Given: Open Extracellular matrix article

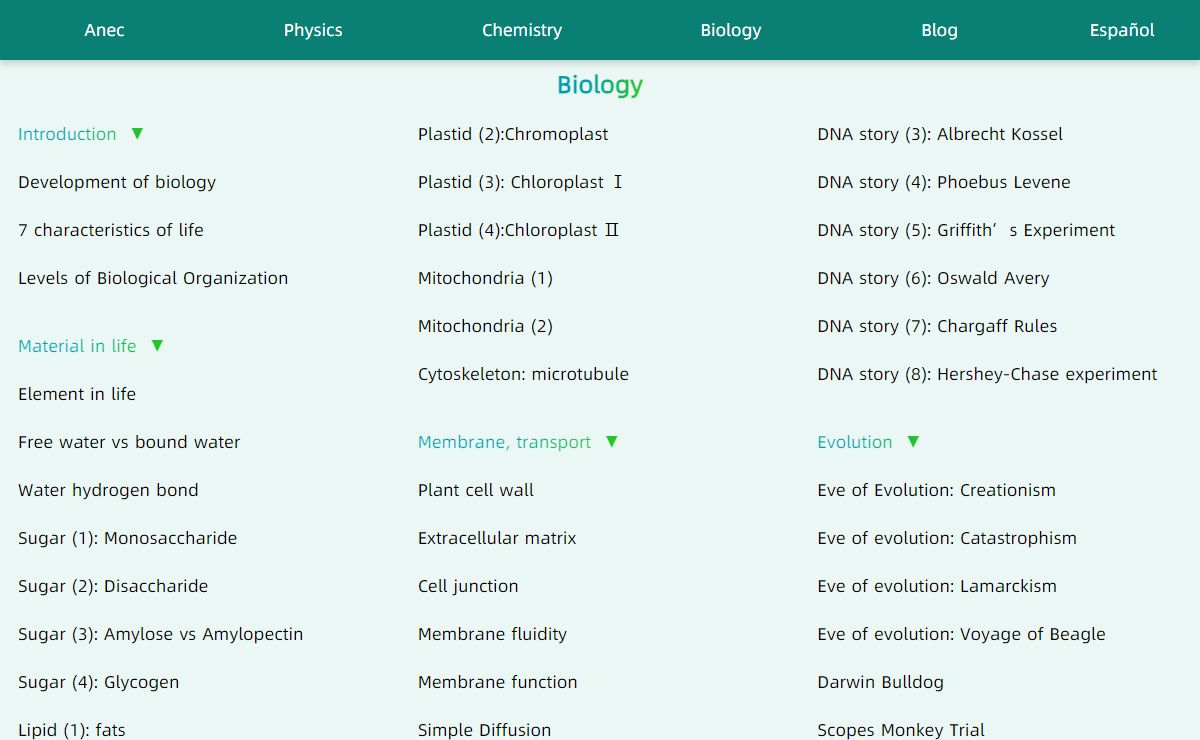Looking at the screenshot, I should [x=497, y=538].
